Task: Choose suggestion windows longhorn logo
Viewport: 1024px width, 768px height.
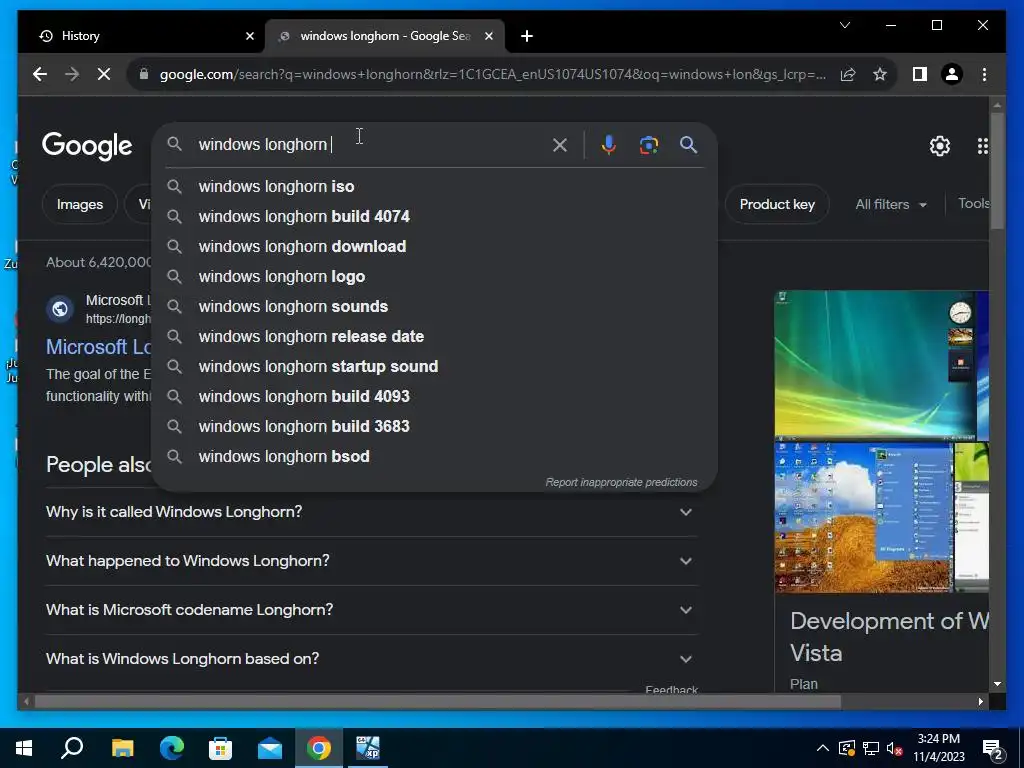Action: point(434,276)
